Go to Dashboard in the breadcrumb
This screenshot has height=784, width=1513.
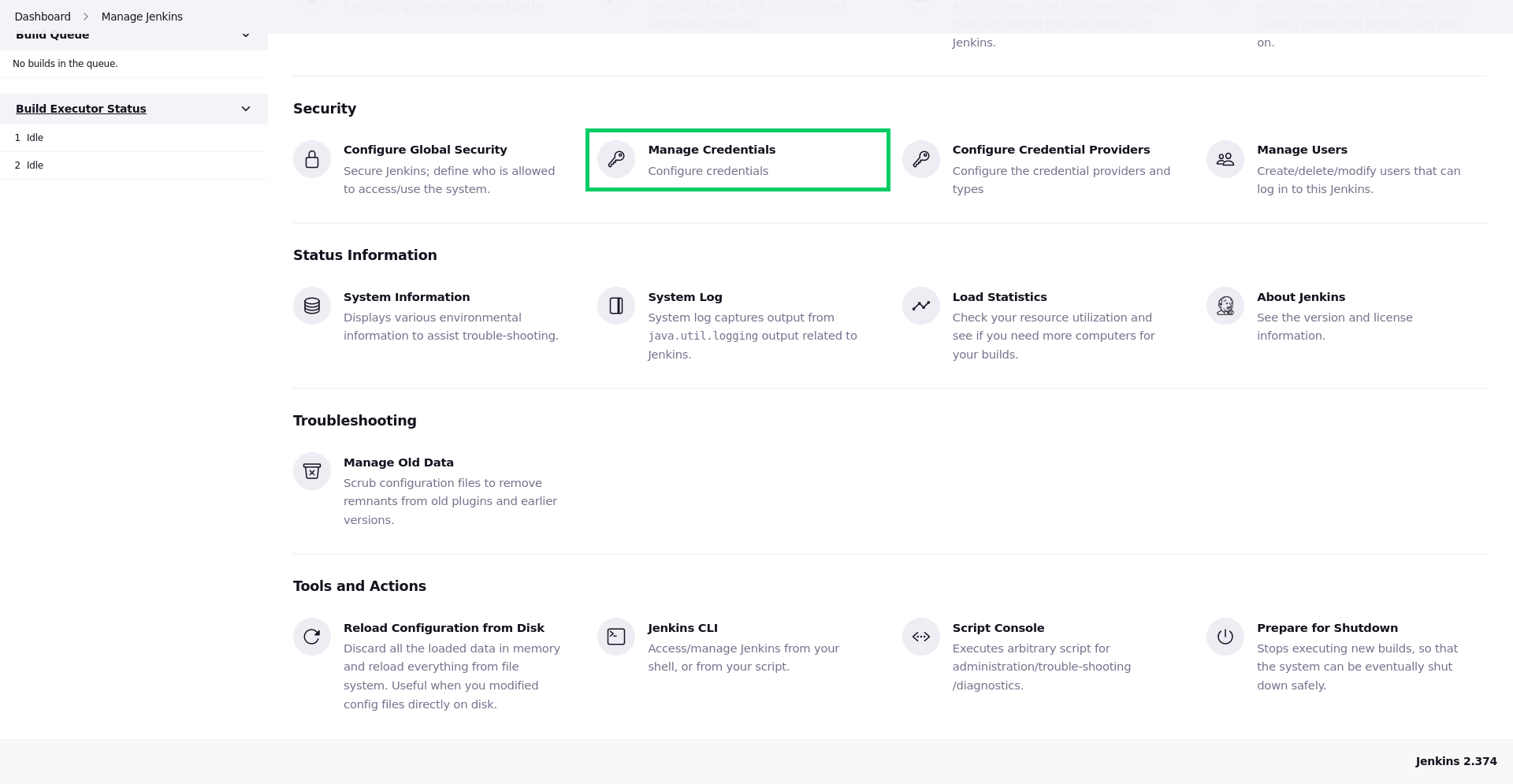tap(43, 17)
